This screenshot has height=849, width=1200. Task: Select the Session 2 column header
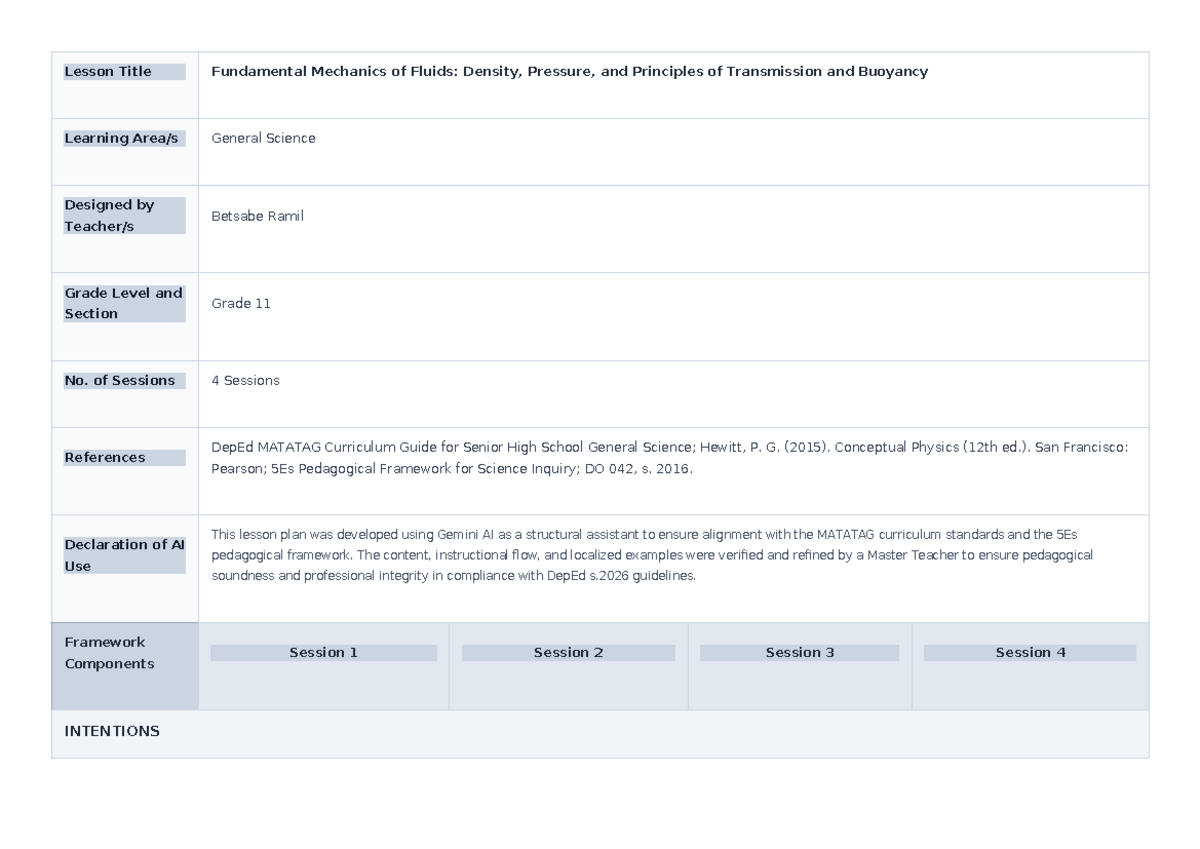568,653
